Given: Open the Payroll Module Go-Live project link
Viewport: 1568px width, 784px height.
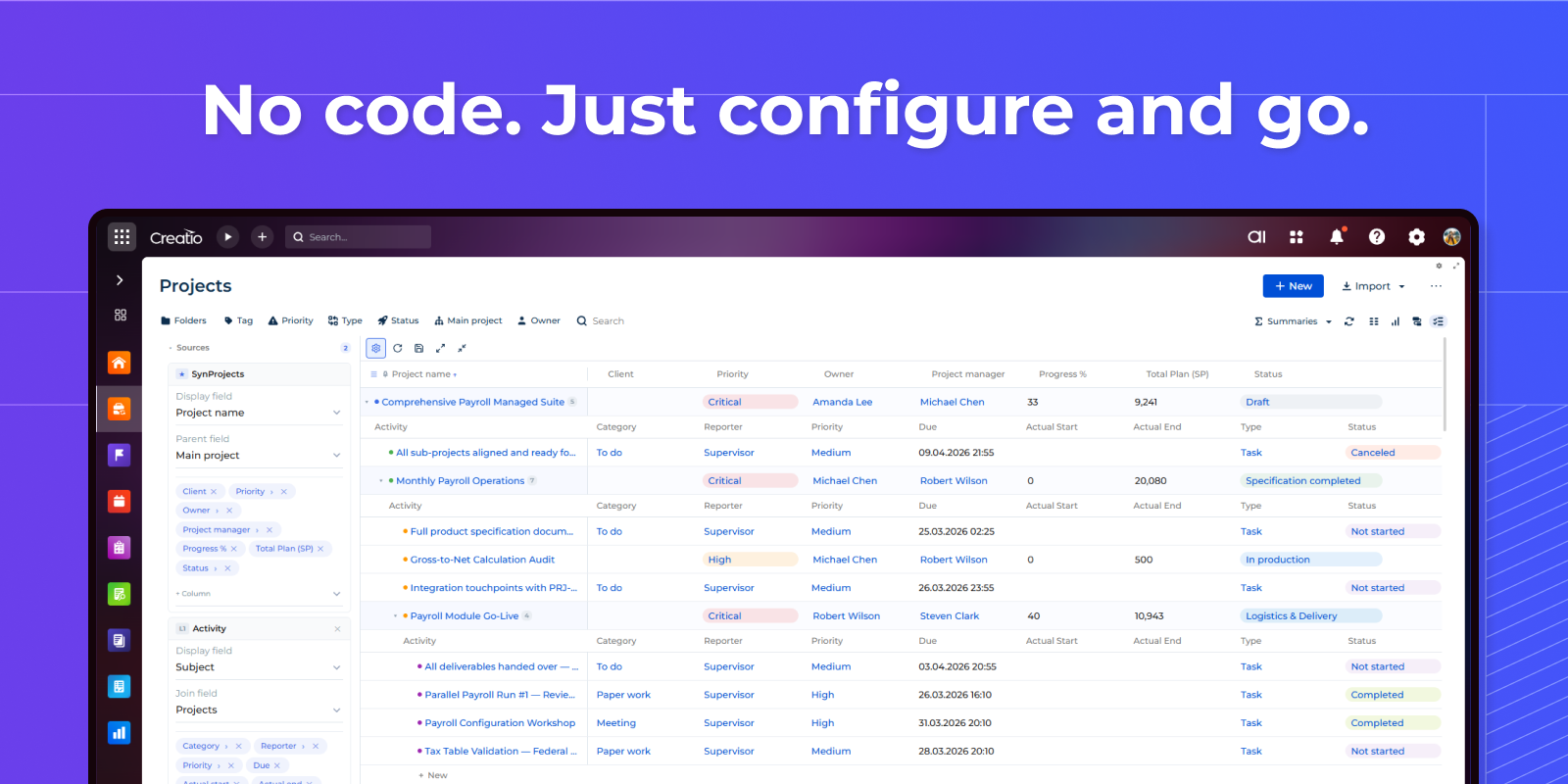Looking at the screenshot, I should (x=465, y=616).
